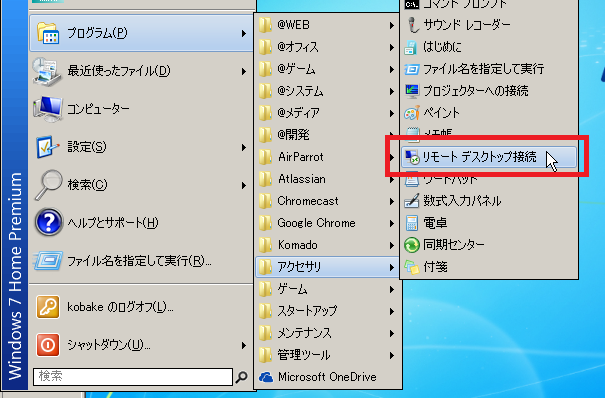This screenshot has height=398, width=605.
Task: Click the remote desktop connection icon
Action: [x=412, y=157]
